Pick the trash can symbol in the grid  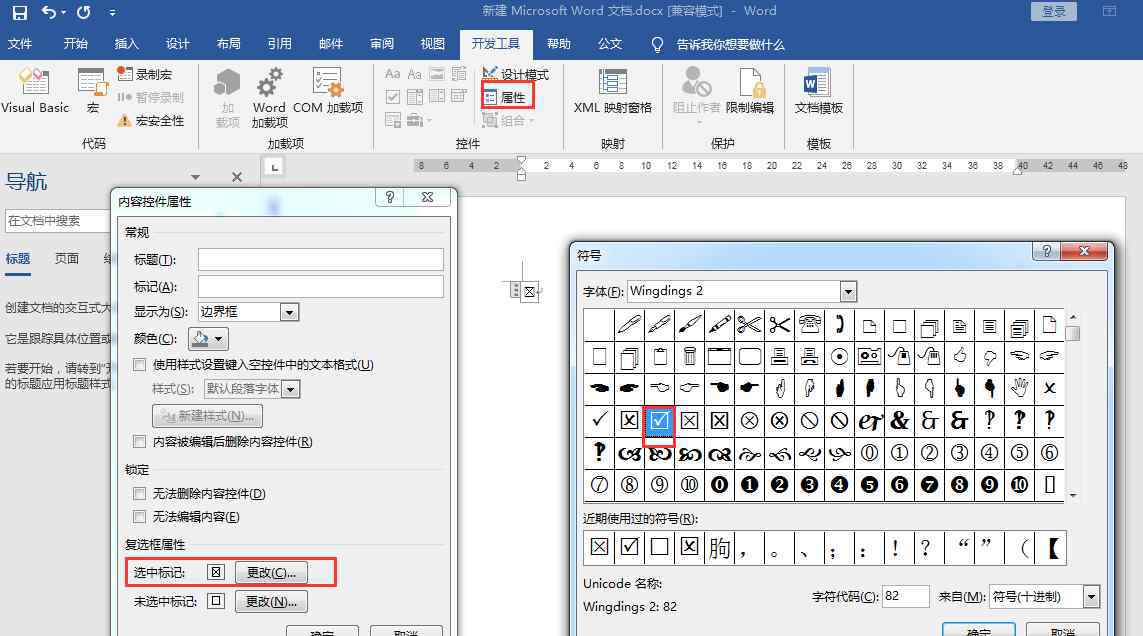pyautogui.click(x=690, y=356)
